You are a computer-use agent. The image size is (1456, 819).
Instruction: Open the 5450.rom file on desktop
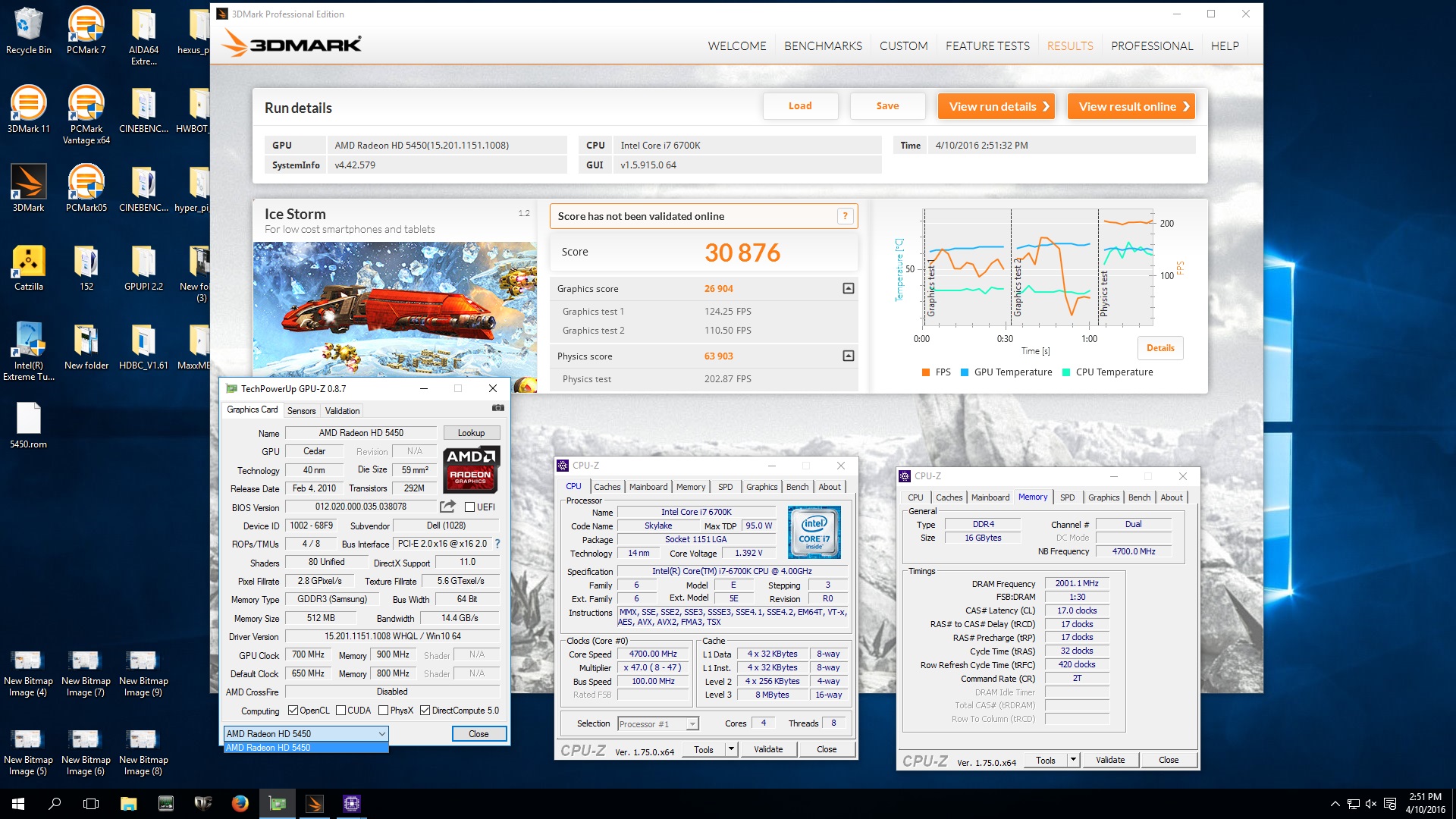coord(28,425)
